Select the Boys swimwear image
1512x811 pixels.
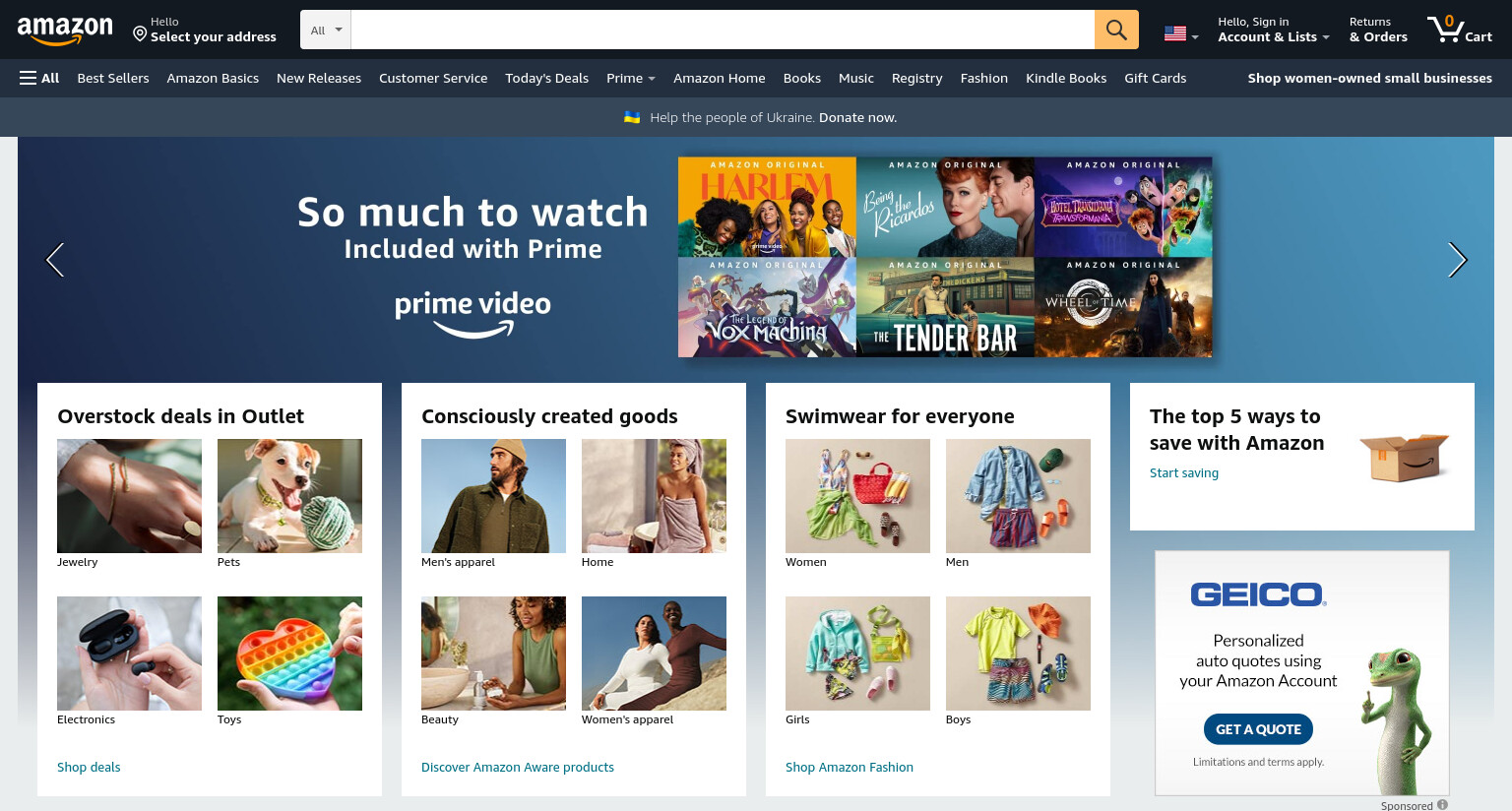point(1018,654)
